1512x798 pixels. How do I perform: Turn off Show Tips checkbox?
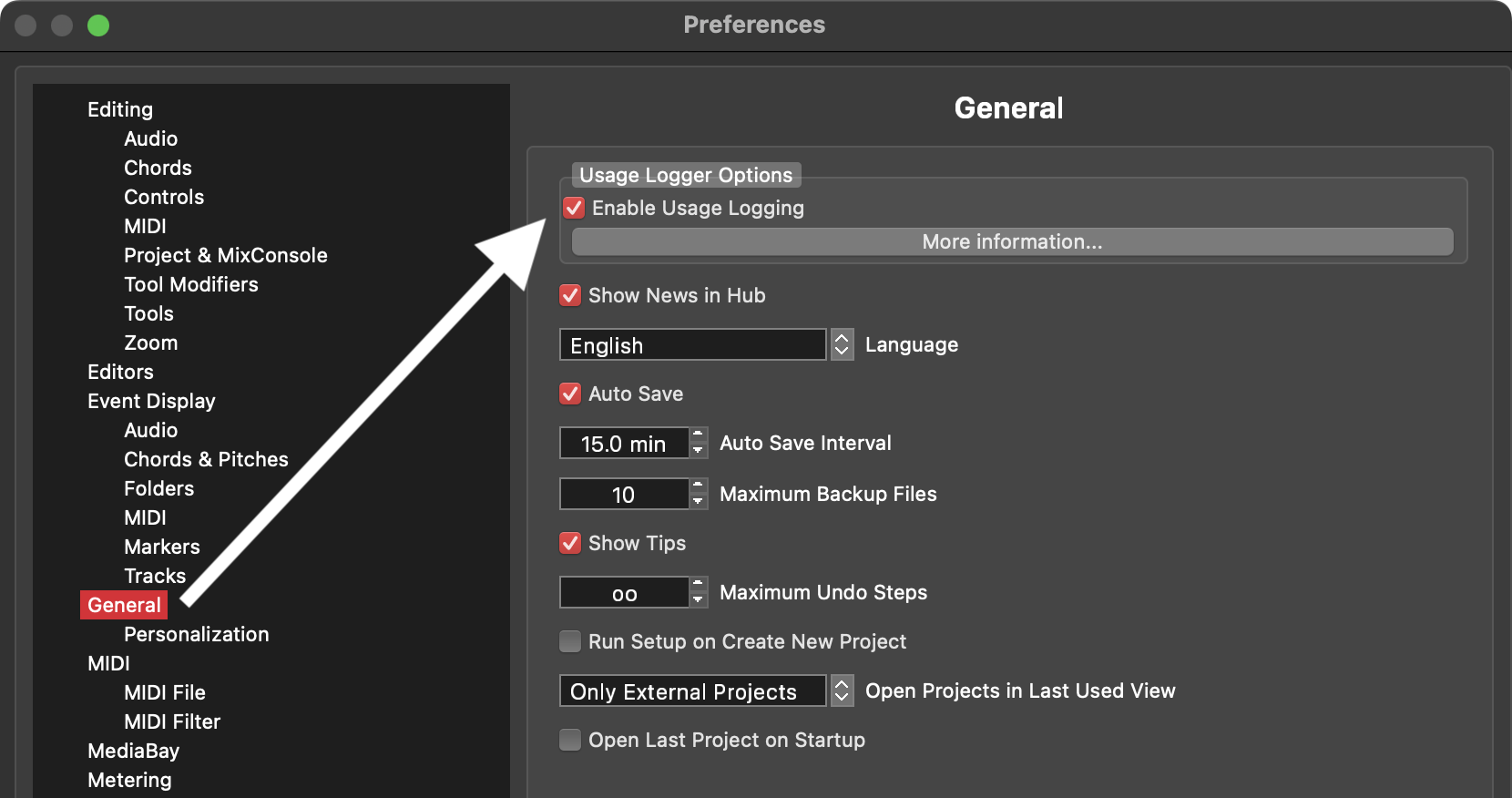pos(570,544)
